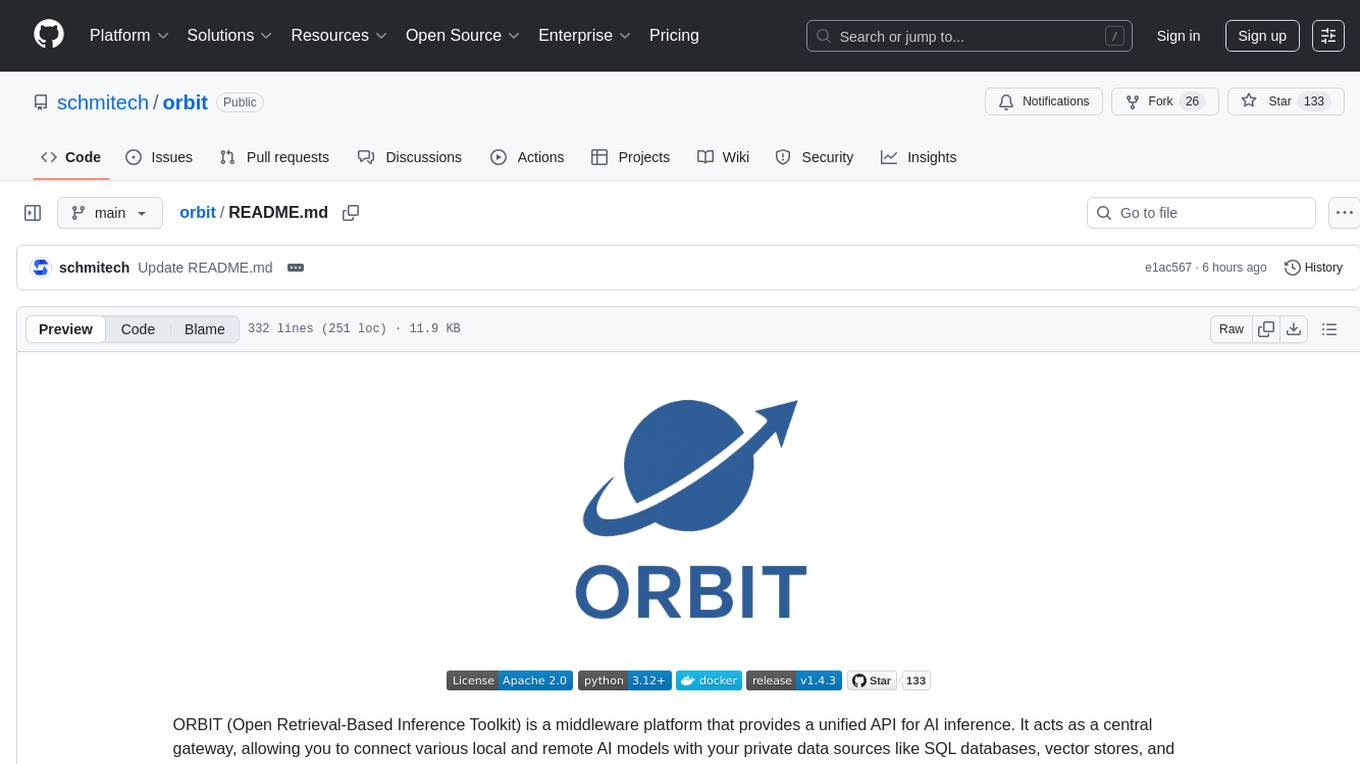Select the Blame view
Image resolution: width=1360 pixels, height=764 pixels.
coord(205,329)
